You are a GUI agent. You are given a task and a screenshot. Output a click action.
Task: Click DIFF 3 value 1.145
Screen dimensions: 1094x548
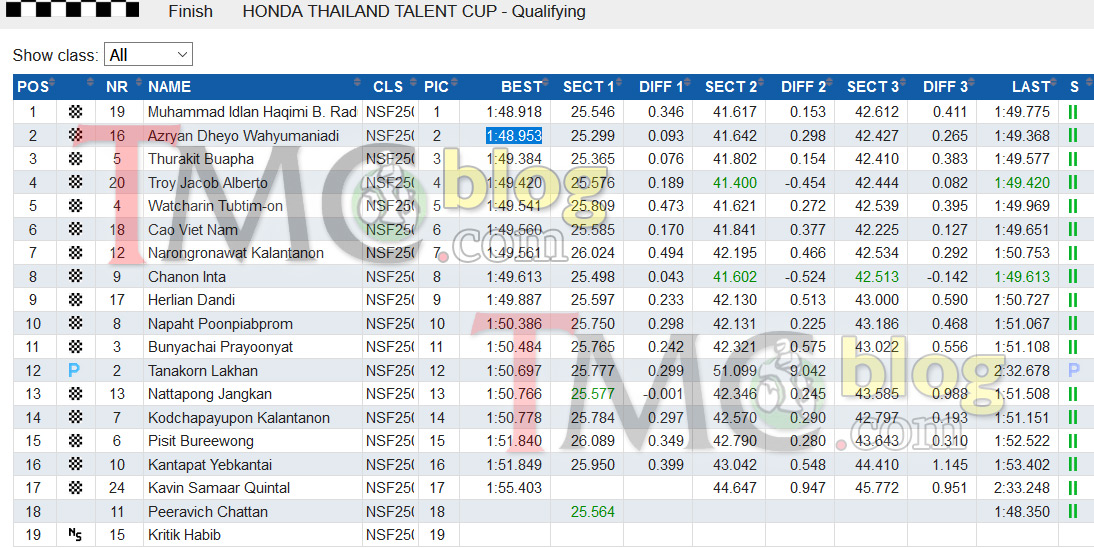(x=950, y=464)
